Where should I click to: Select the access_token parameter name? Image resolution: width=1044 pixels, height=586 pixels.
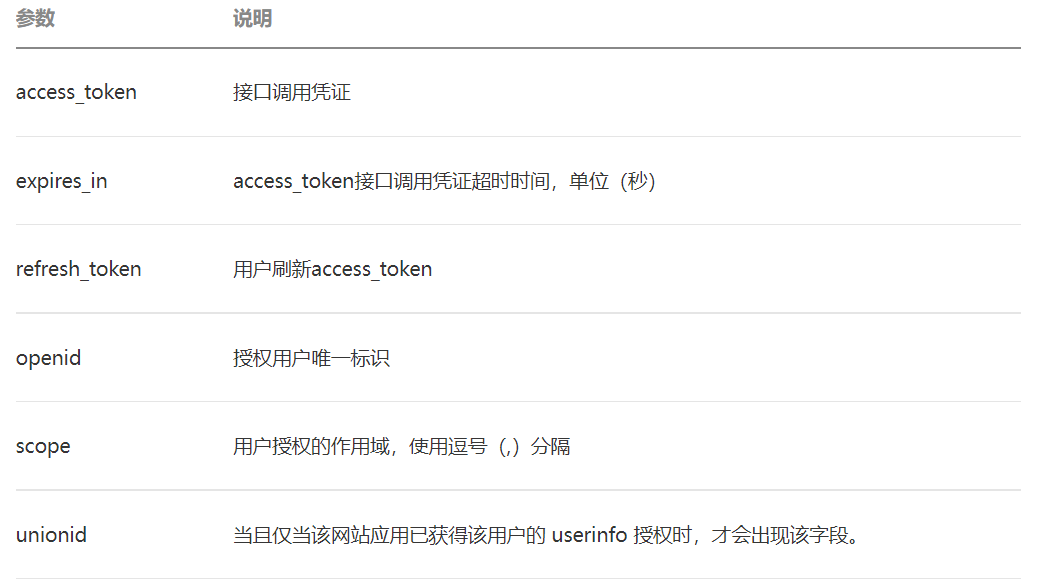pos(76,92)
